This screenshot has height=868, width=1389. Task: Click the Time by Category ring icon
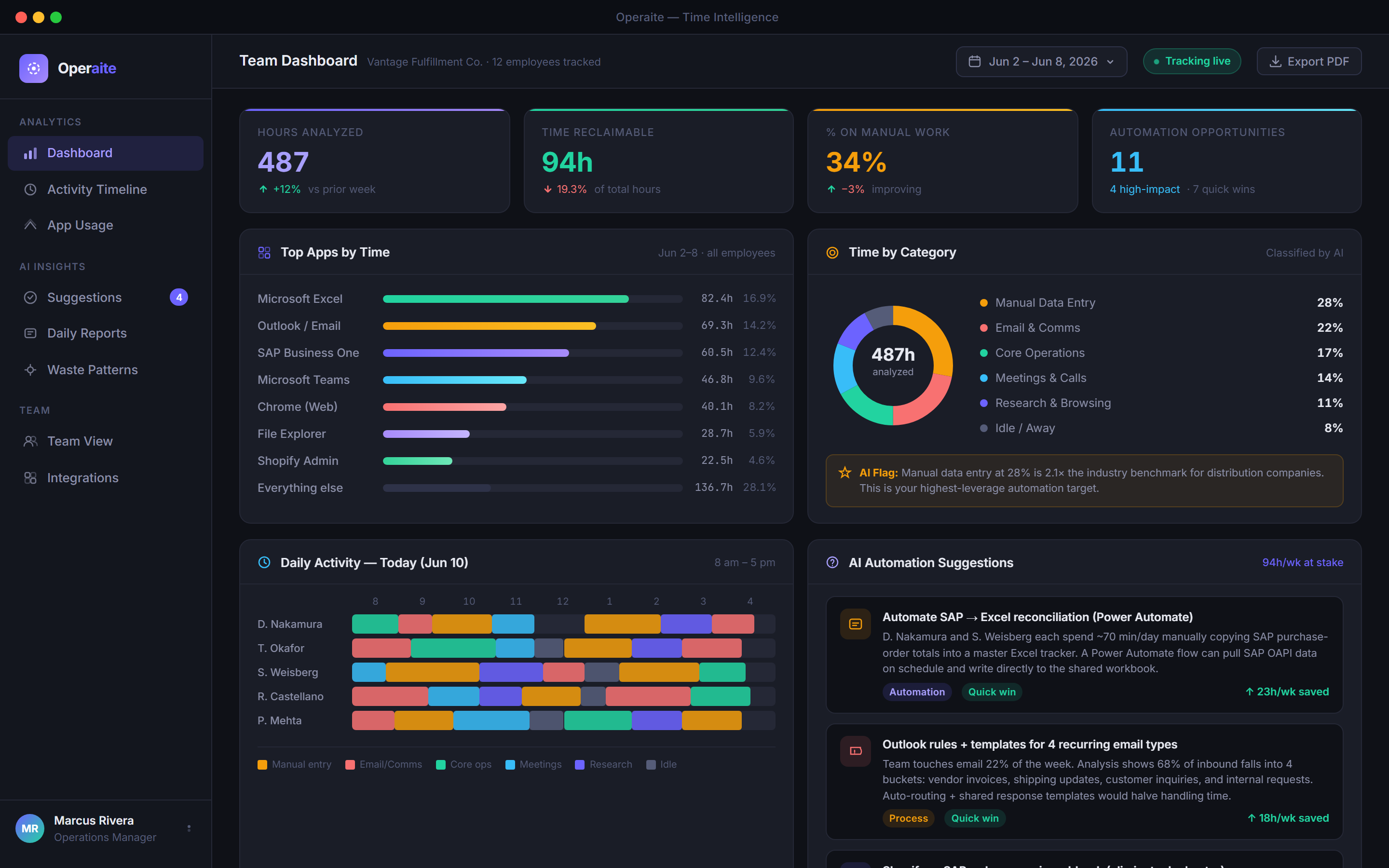pyautogui.click(x=832, y=253)
